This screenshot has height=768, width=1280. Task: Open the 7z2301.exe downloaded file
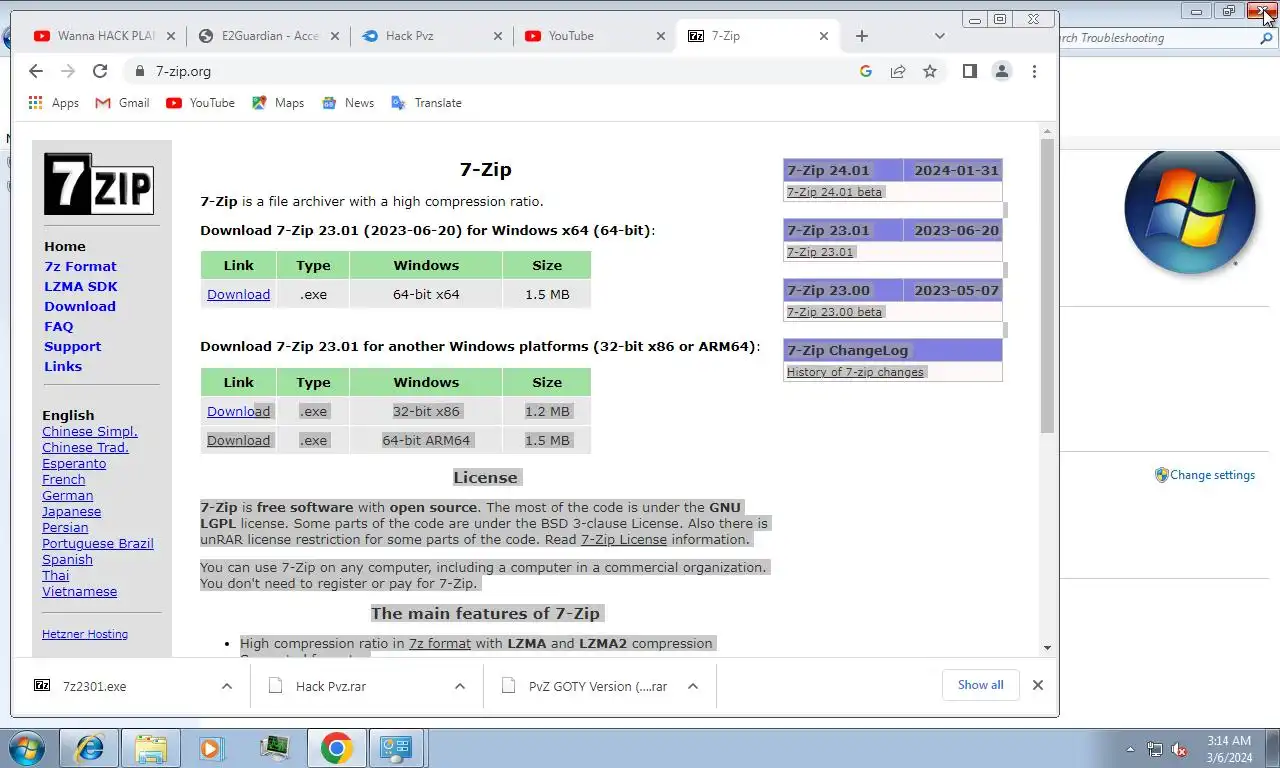click(94, 686)
